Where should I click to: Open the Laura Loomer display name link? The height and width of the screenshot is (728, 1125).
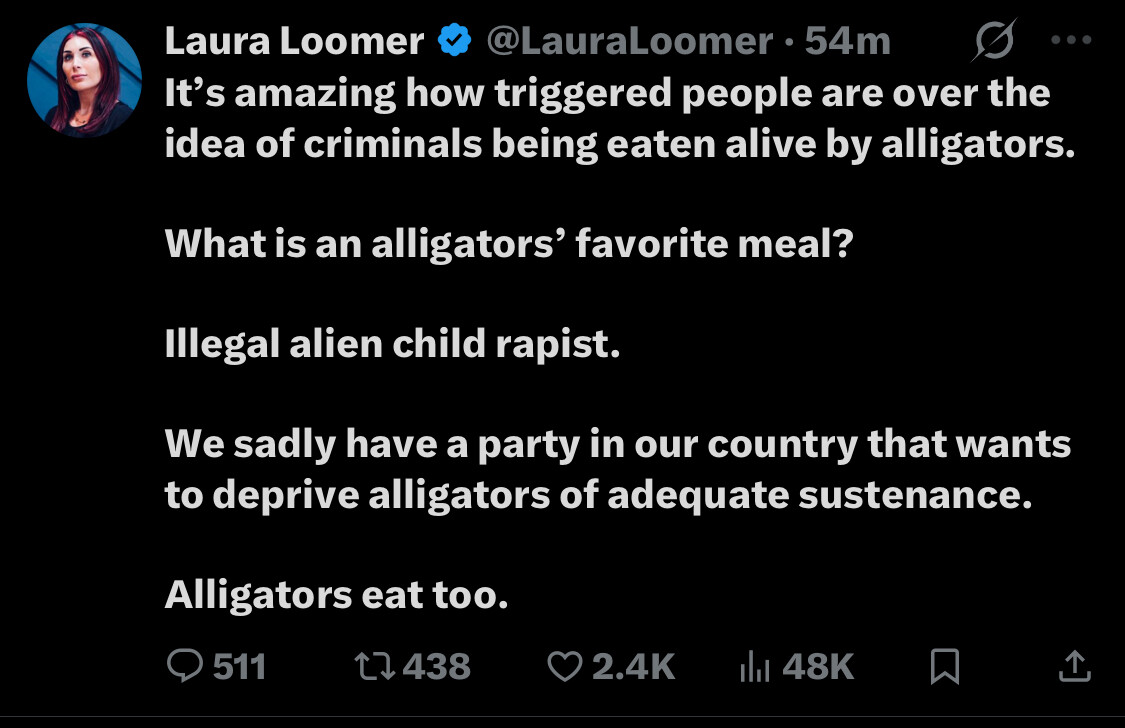294,41
